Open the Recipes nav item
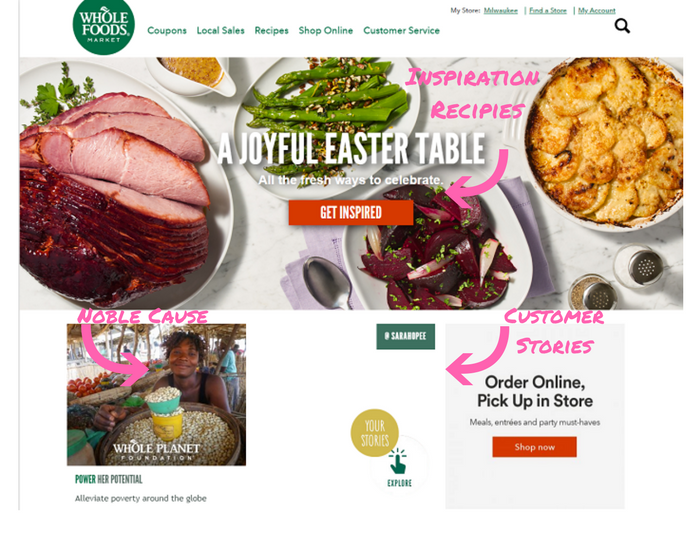Image resolution: width=700 pixels, height=537 pixels. click(271, 30)
